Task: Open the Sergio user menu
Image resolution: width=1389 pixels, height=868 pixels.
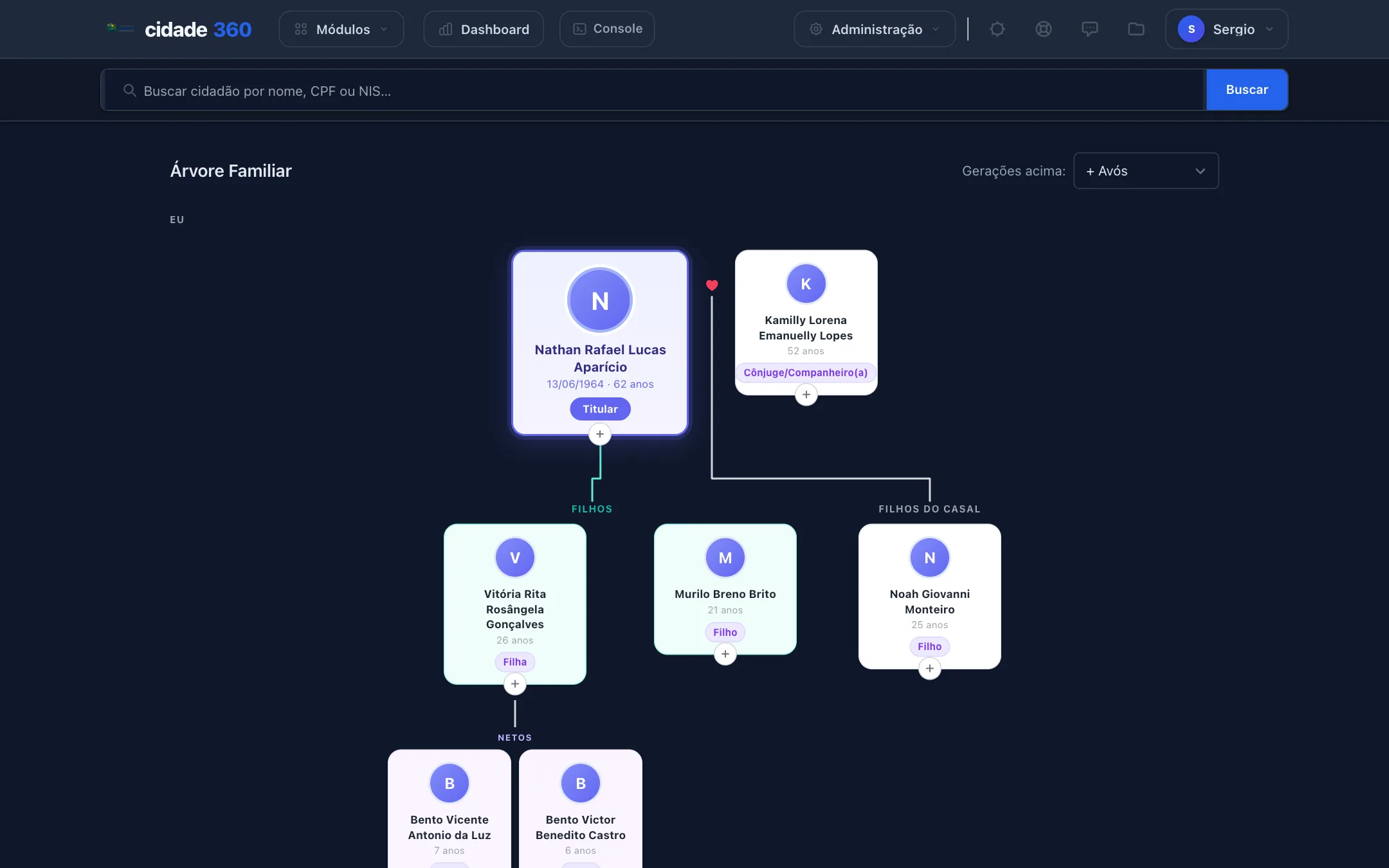Action: click(1226, 29)
